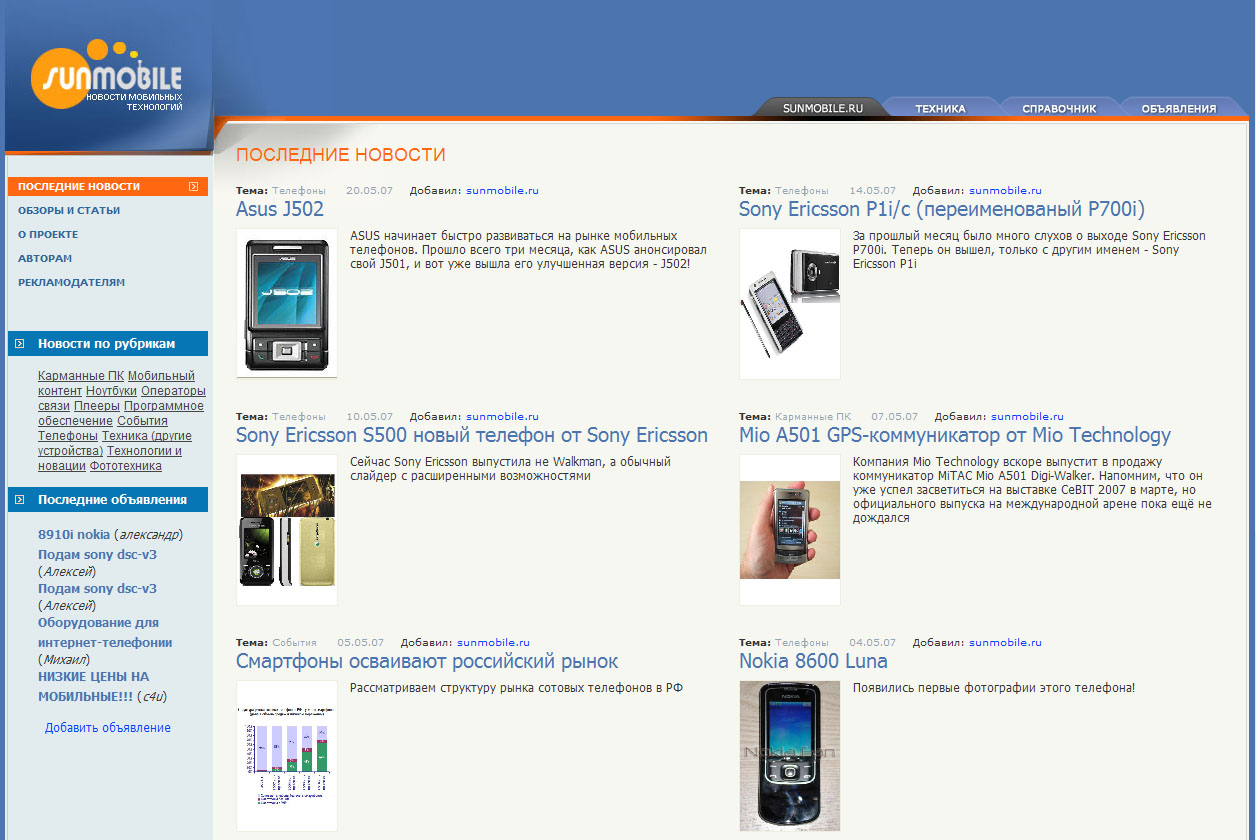Switch to the ТЕХНИКА tab
1256x840 pixels.
tap(940, 108)
